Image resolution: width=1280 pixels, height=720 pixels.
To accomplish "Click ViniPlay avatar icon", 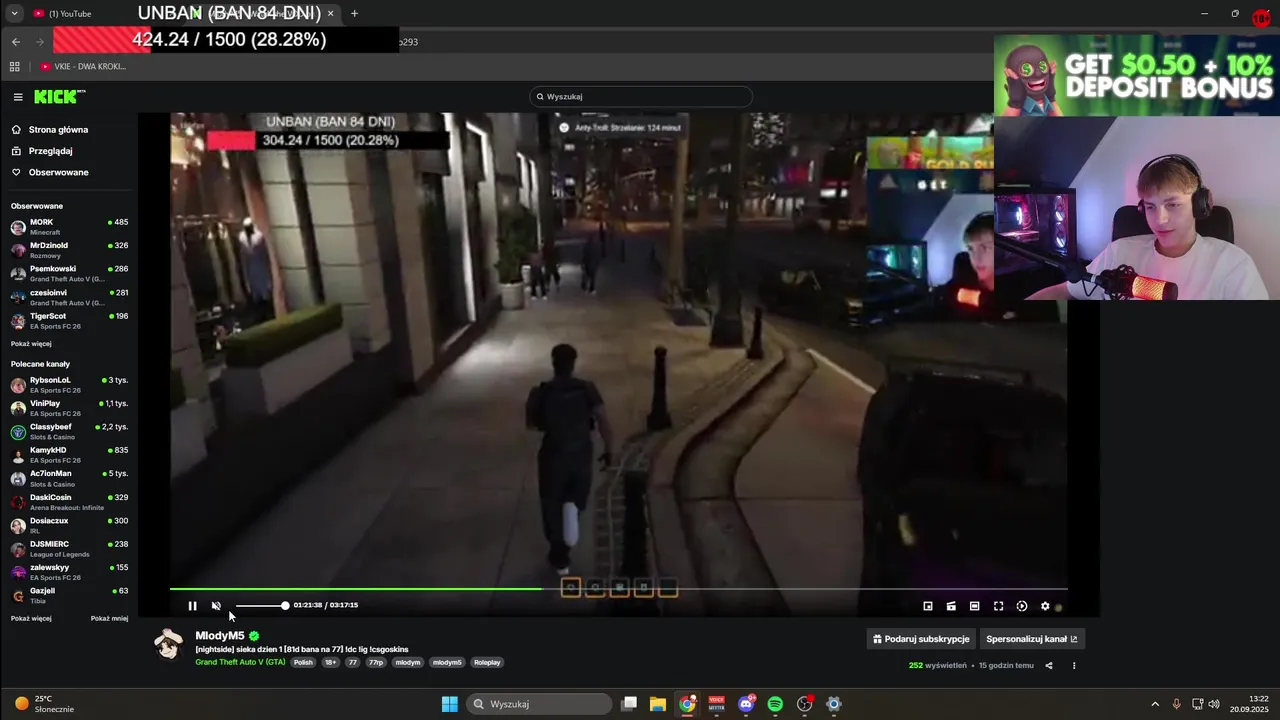I will 18,408.
